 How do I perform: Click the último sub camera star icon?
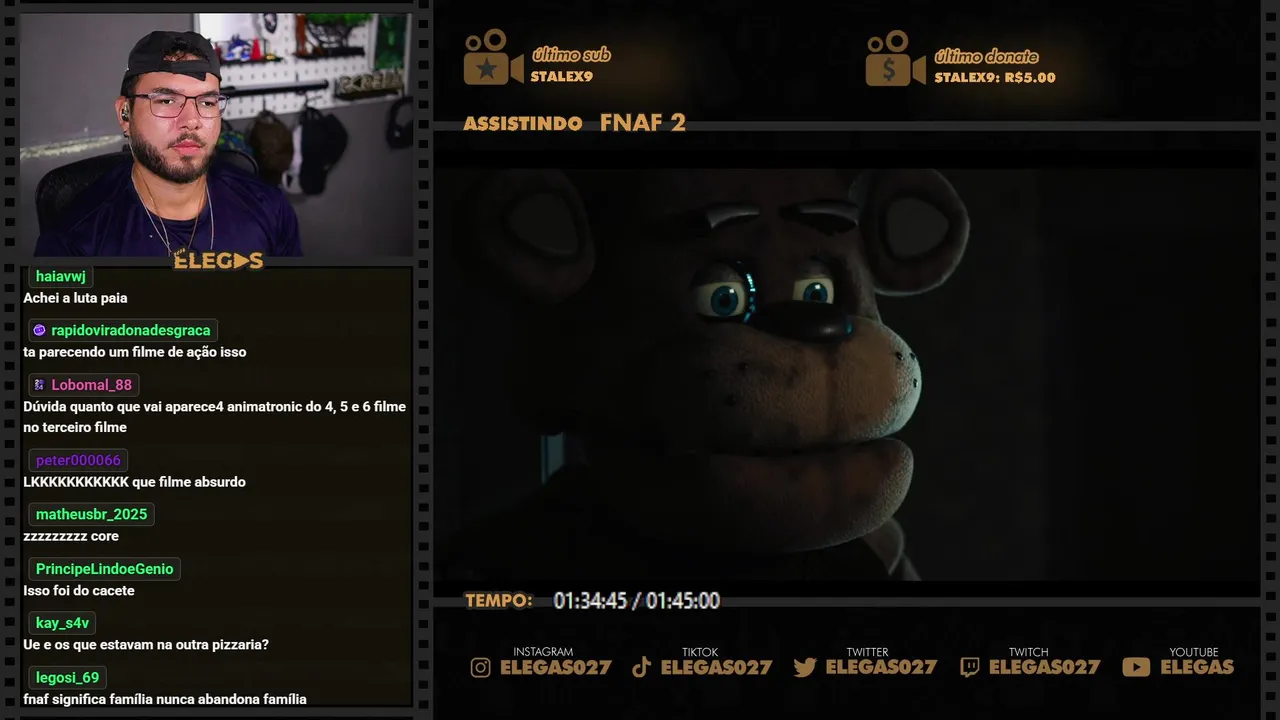(493, 57)
